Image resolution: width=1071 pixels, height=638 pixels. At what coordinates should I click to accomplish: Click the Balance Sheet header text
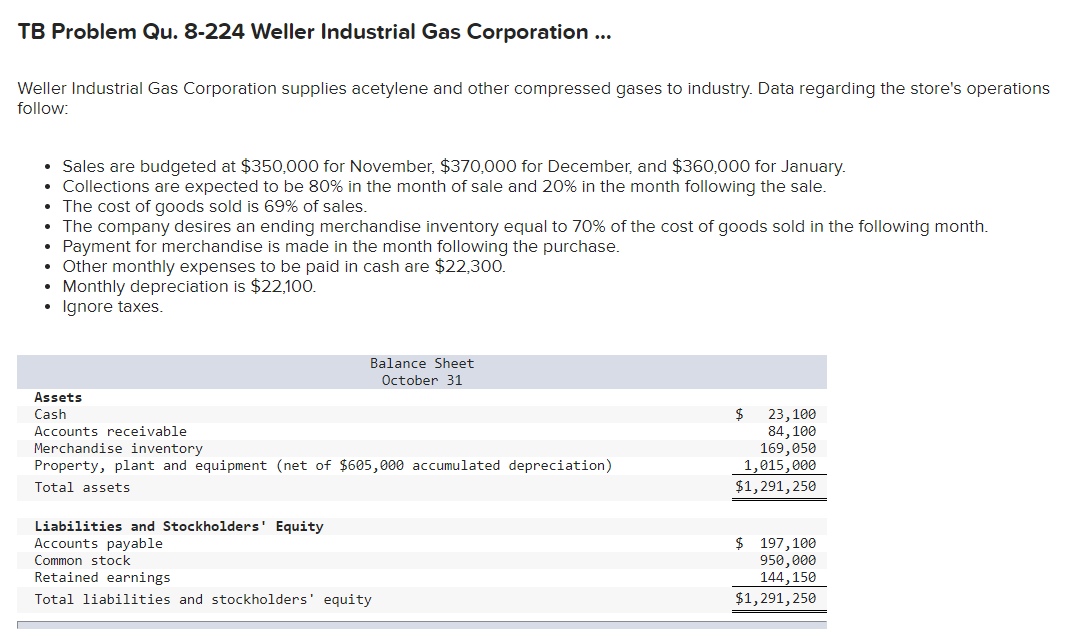tap(421, 363)
